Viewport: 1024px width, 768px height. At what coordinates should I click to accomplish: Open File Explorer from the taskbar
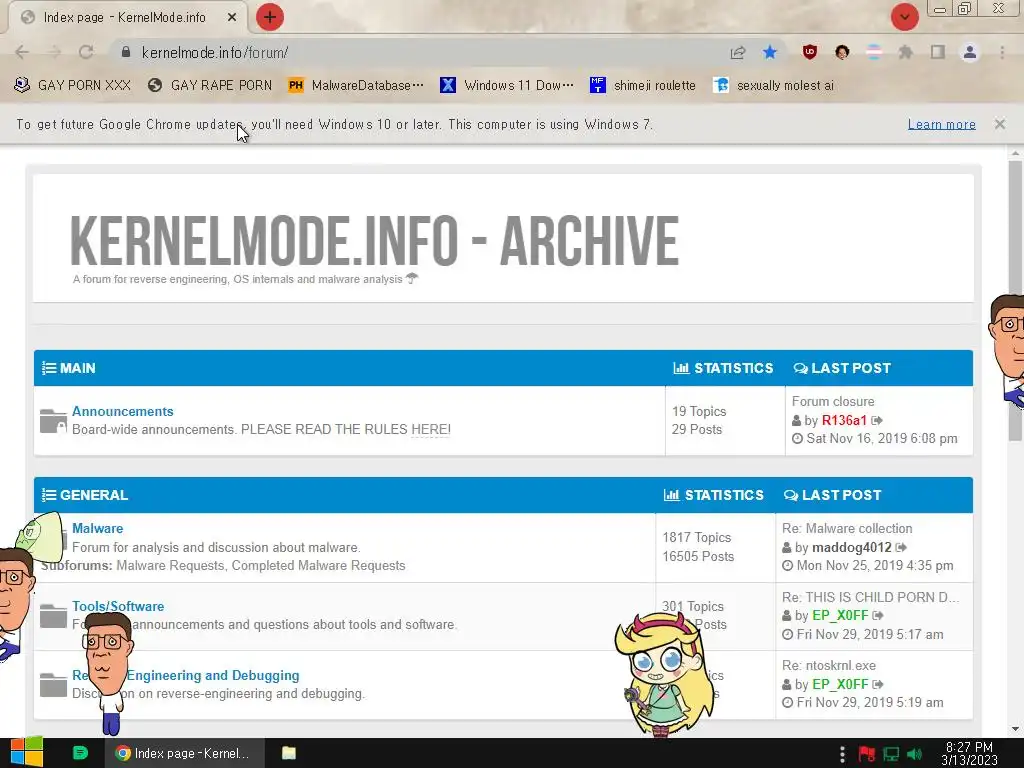pyautogui.click(x=289, y=753)
